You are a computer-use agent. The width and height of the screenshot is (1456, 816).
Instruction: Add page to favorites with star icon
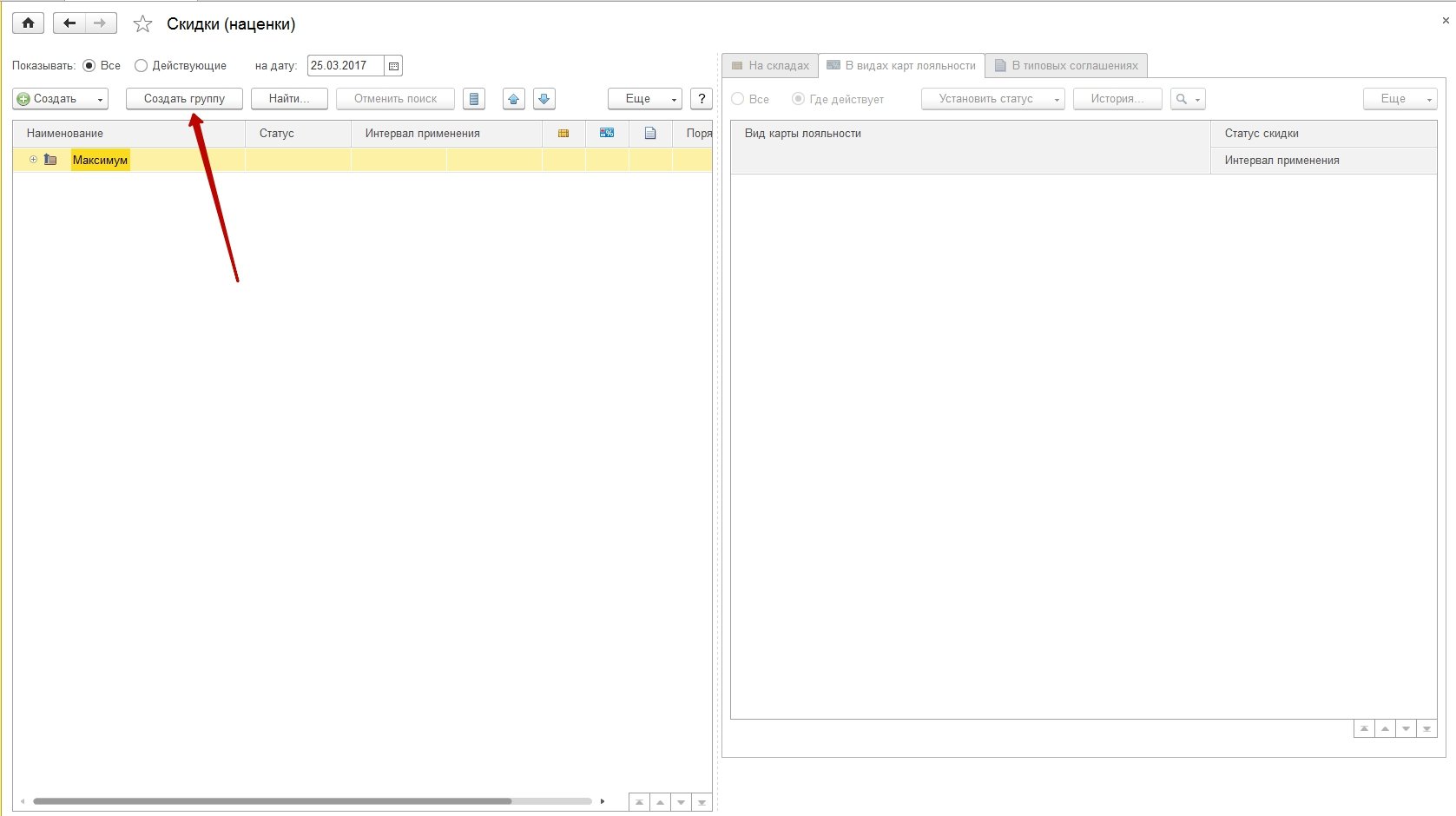(x=143, y=24)
